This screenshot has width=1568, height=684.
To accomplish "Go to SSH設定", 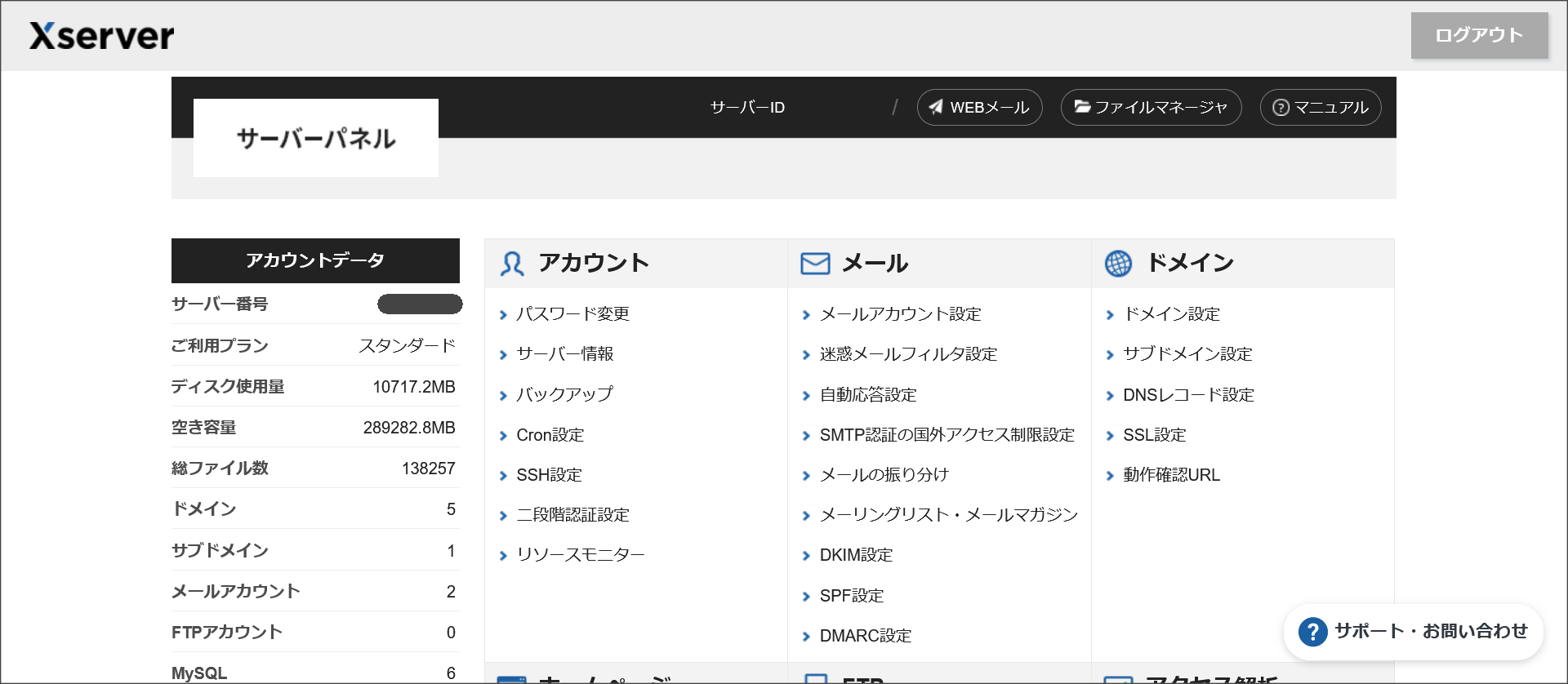I will tap(549, 475).
